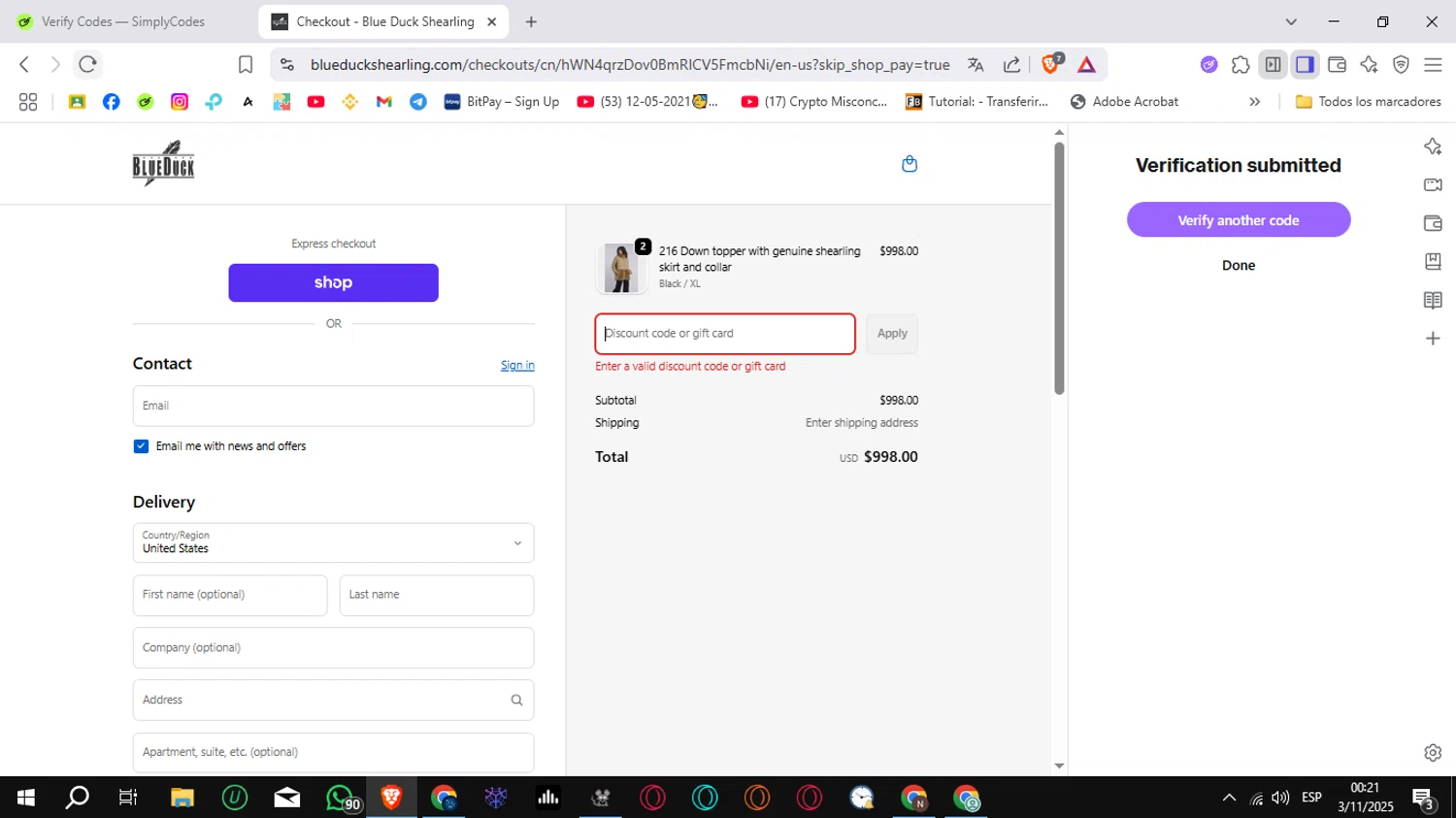Click the Company (optional) field
1456x818 pixels.
[x=333, y=647]
